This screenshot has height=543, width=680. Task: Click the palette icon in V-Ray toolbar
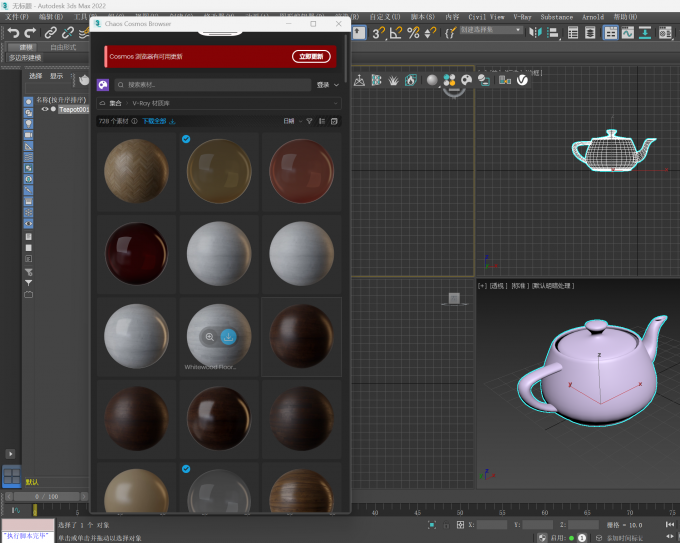tap(466, 80)
